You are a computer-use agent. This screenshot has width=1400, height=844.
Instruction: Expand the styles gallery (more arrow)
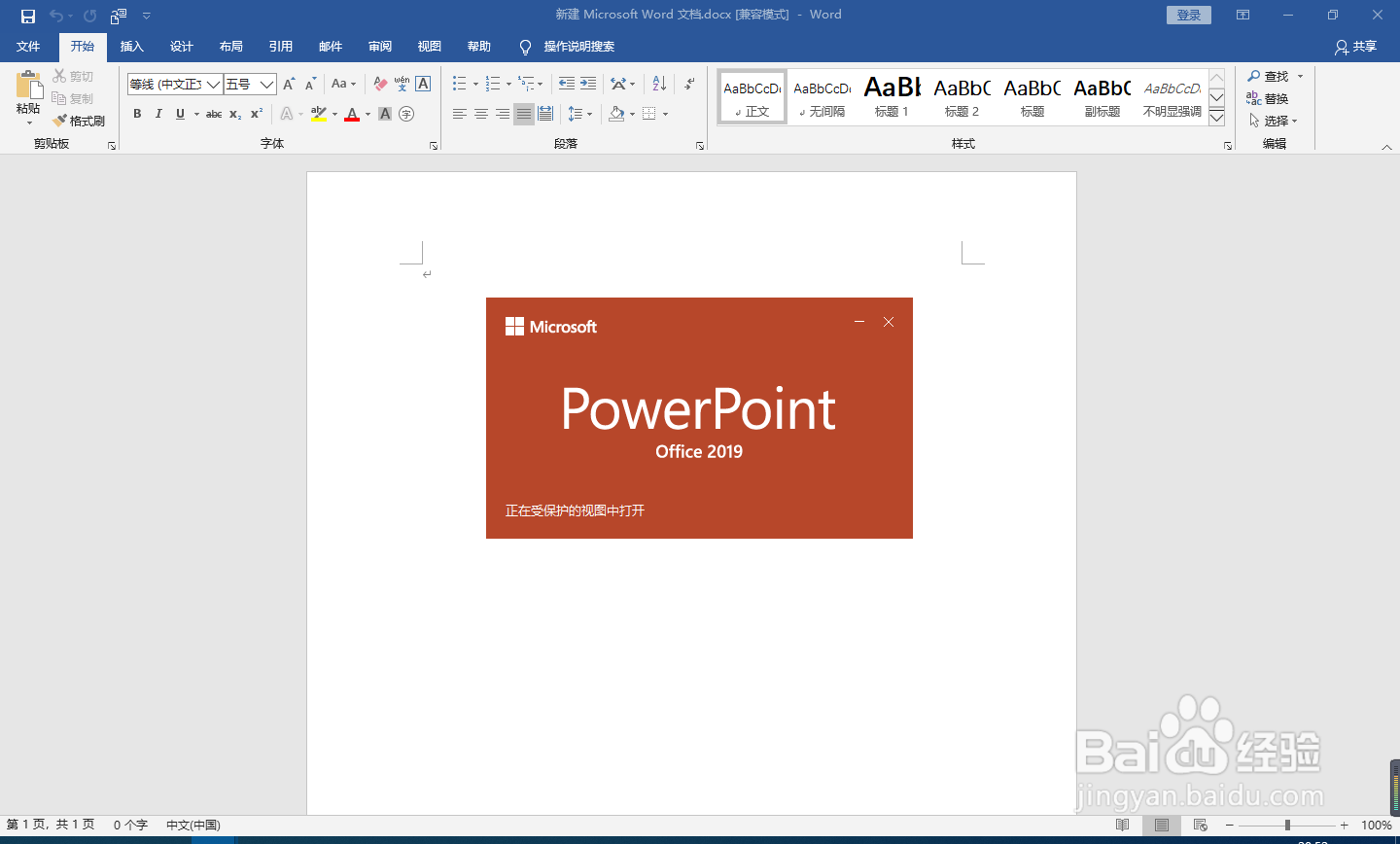coord(1216,118)
